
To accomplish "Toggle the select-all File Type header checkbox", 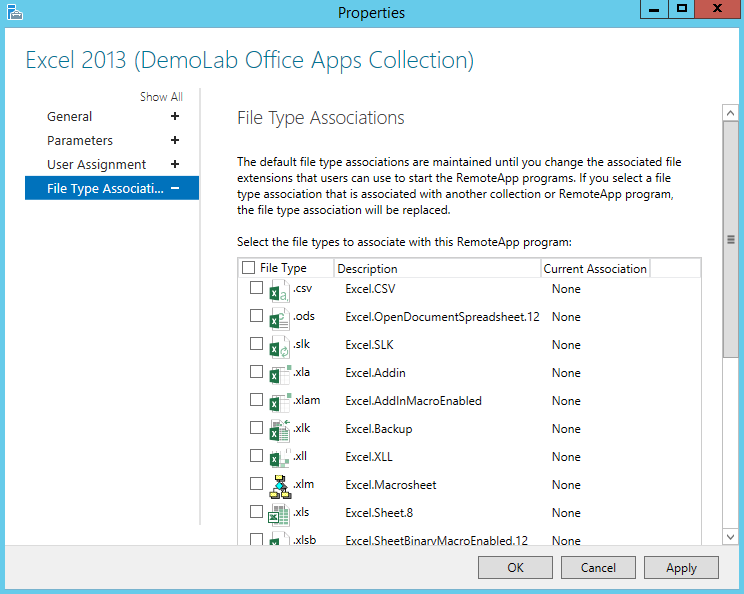I will [249, 268].
